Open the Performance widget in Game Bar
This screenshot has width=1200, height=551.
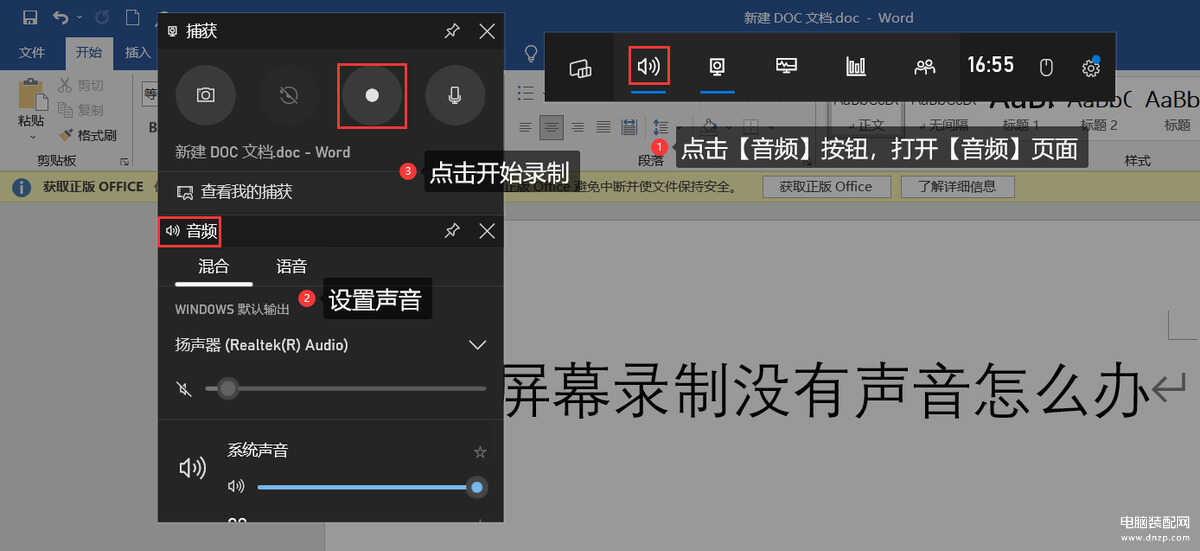click(787, 67)
